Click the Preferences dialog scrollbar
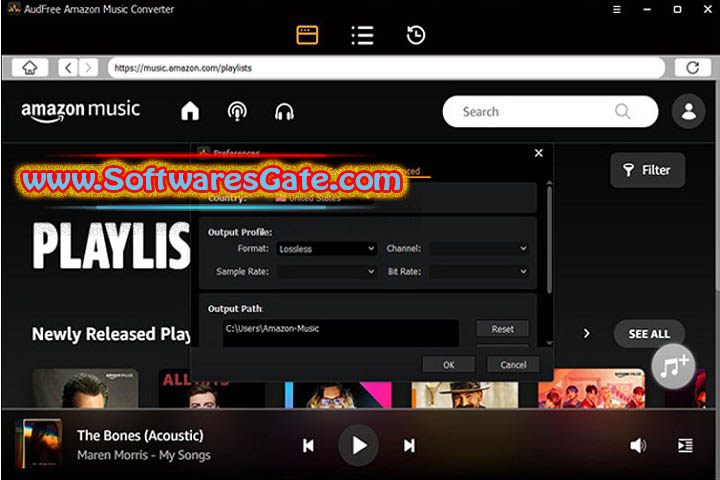 click(549, 239)
